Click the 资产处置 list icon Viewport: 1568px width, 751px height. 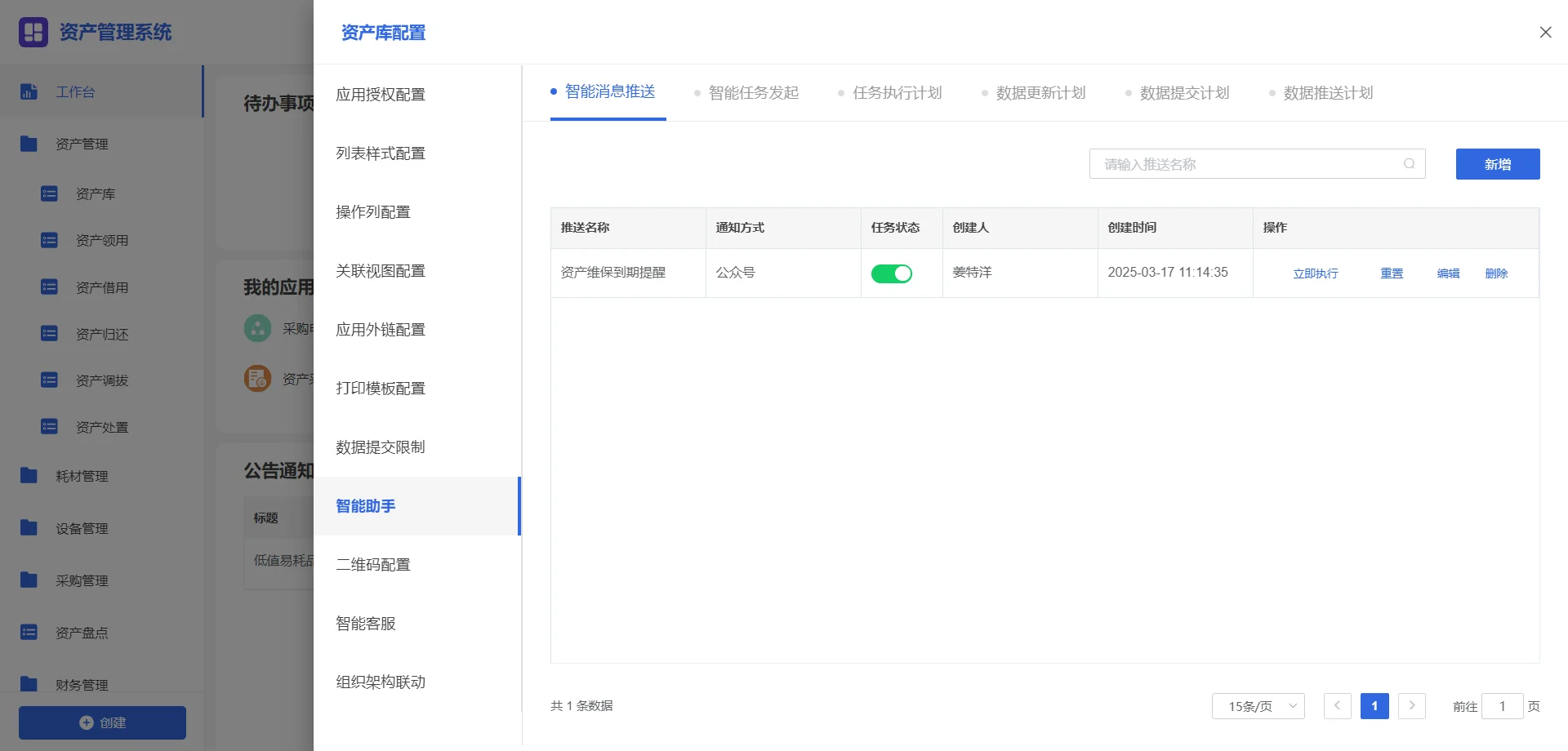(x=49, y=427)
